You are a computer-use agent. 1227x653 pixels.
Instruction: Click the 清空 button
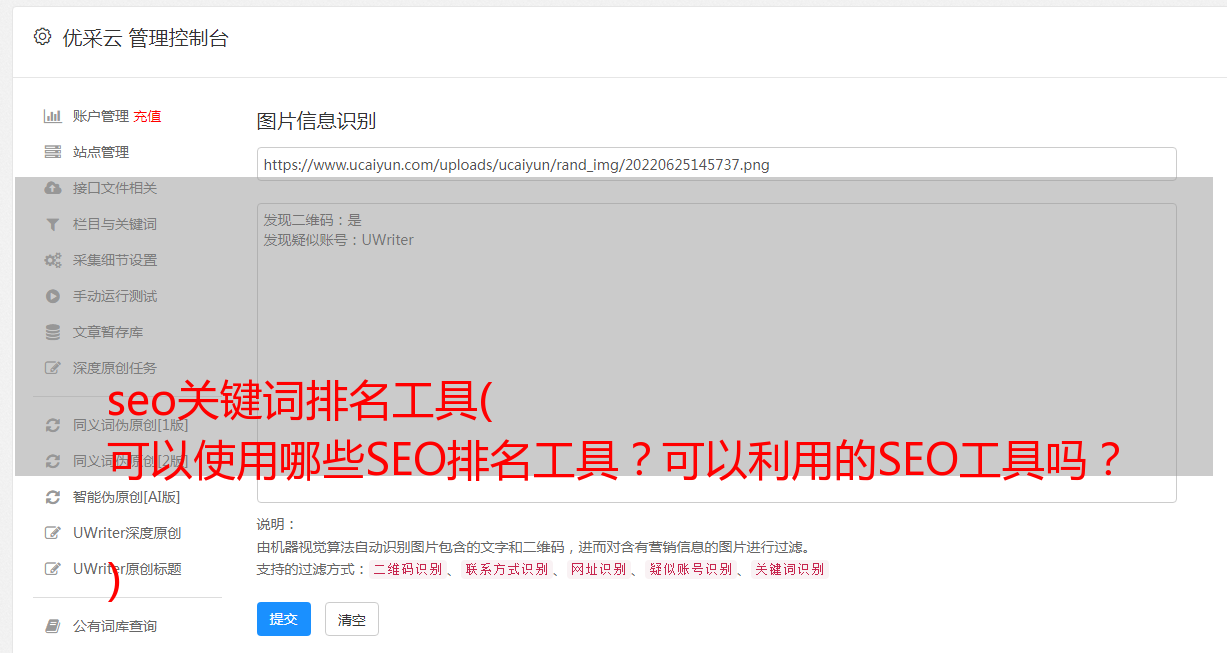pyautogui.click(x=352, y=619)
